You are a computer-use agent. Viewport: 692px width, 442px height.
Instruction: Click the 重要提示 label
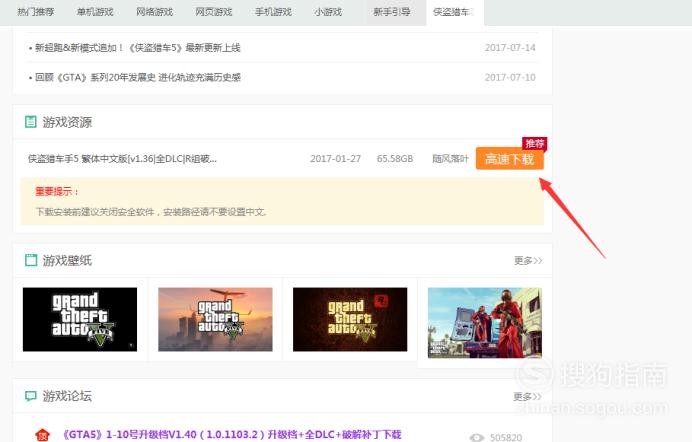pyautogui.click(x=57, y=191)
